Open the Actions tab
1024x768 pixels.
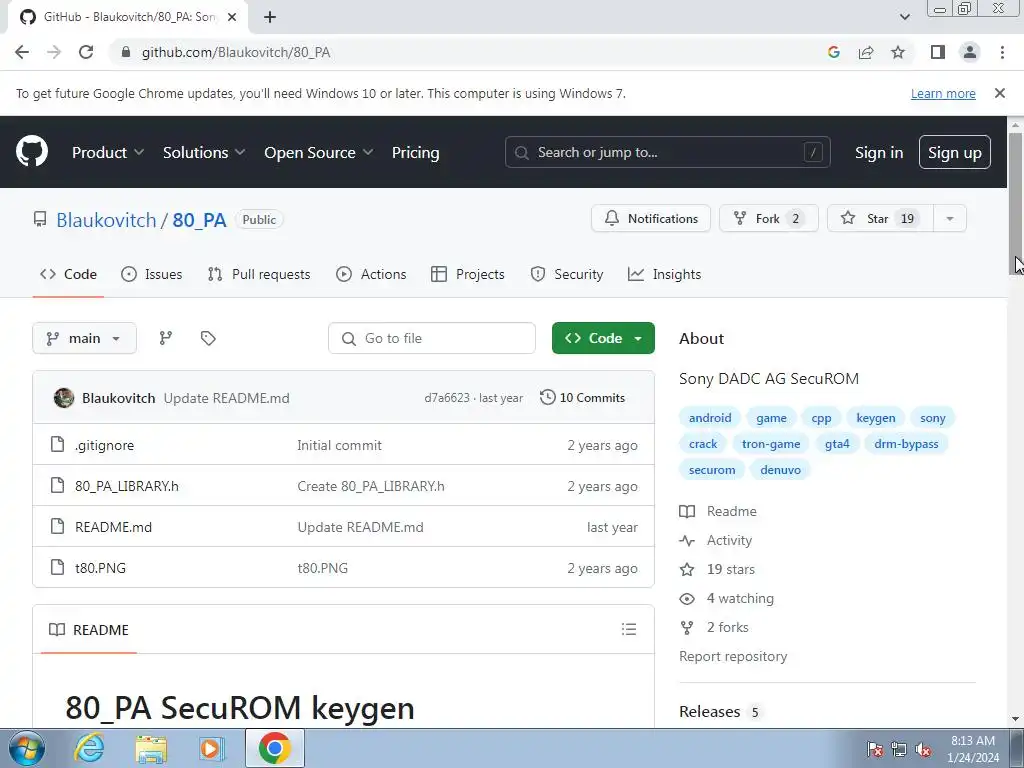coord(371,274)
